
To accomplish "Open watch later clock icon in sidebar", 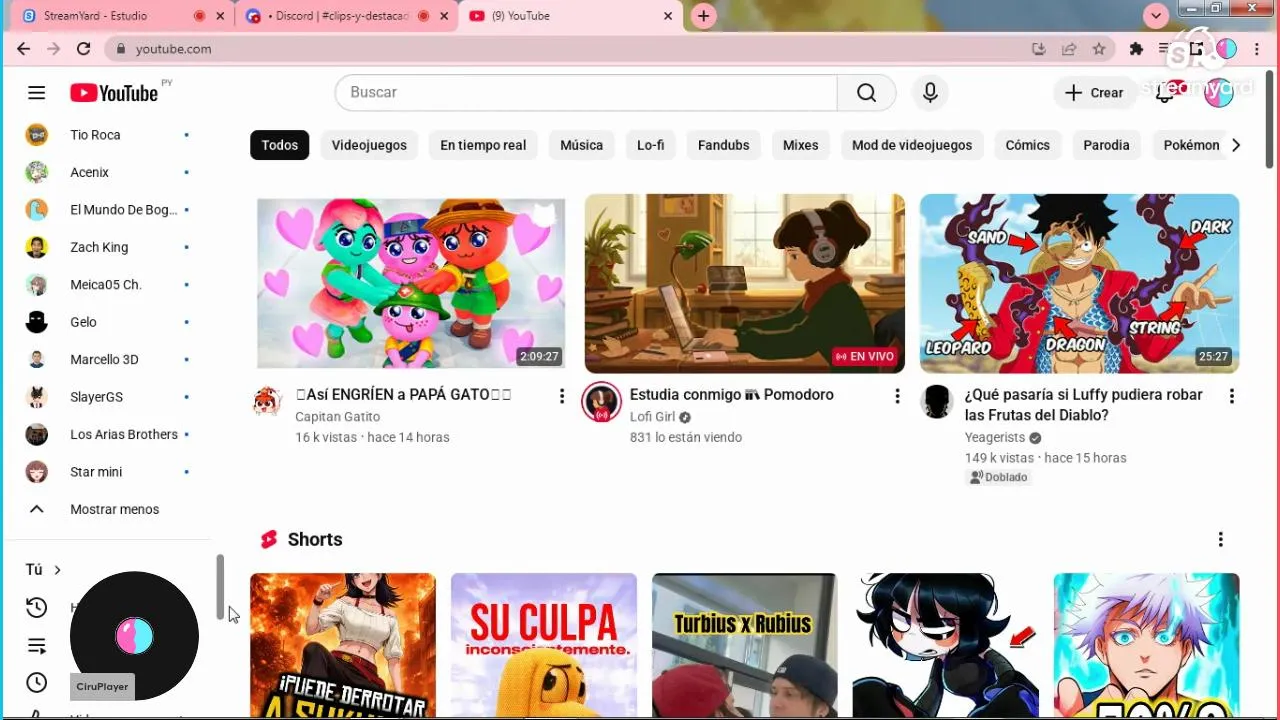I will click(x=36, y=682).
